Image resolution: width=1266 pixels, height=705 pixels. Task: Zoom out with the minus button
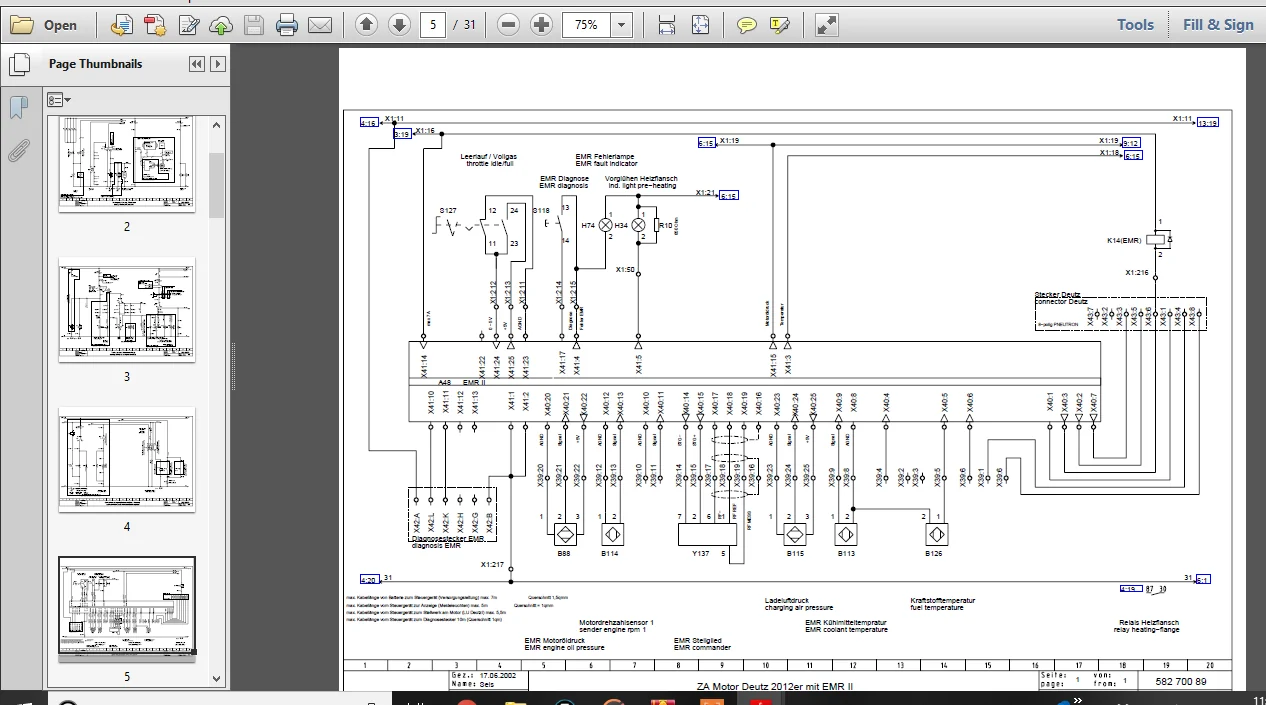508,25
